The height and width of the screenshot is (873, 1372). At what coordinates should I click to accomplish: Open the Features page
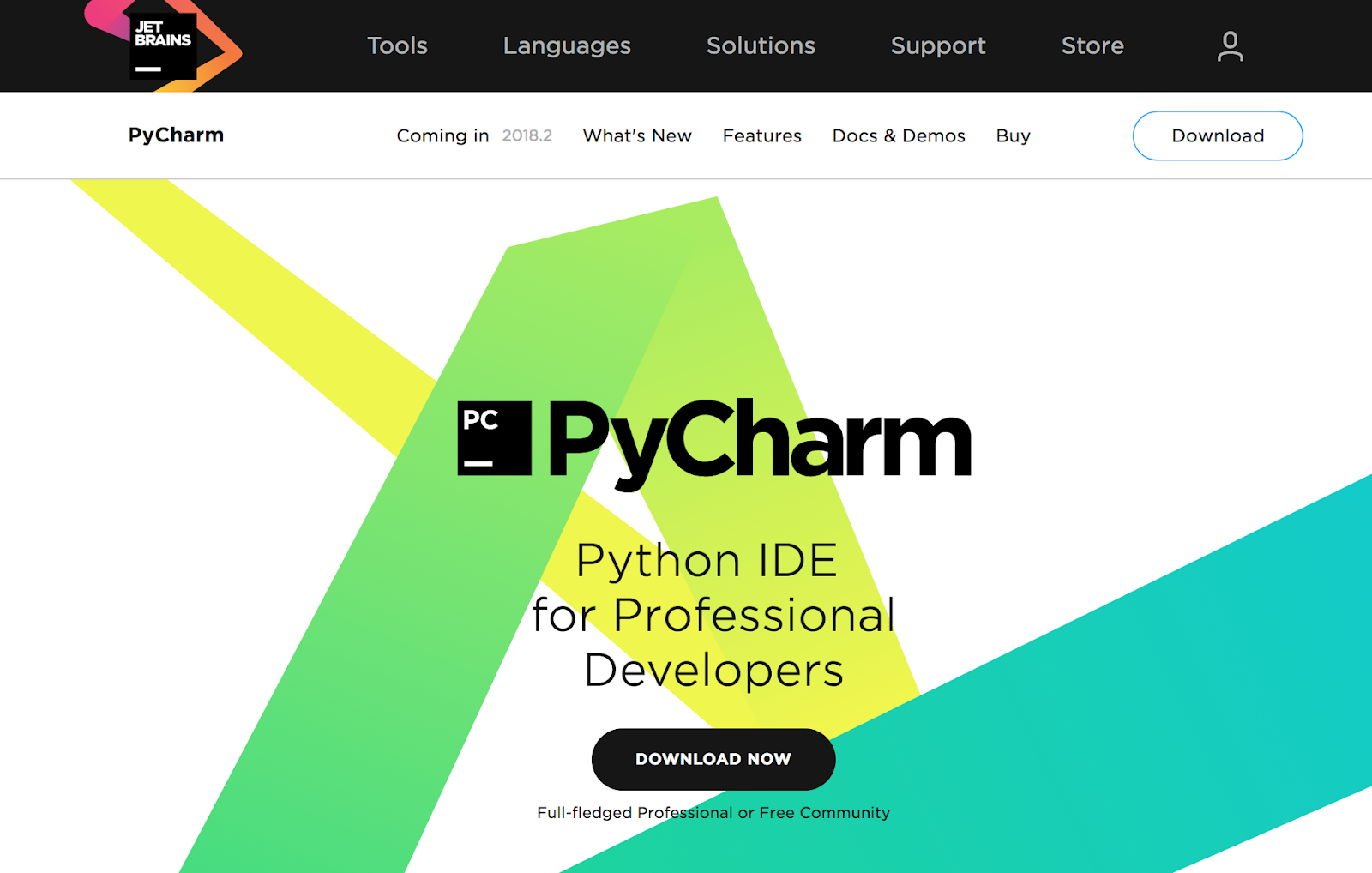(x=762, y=135)
